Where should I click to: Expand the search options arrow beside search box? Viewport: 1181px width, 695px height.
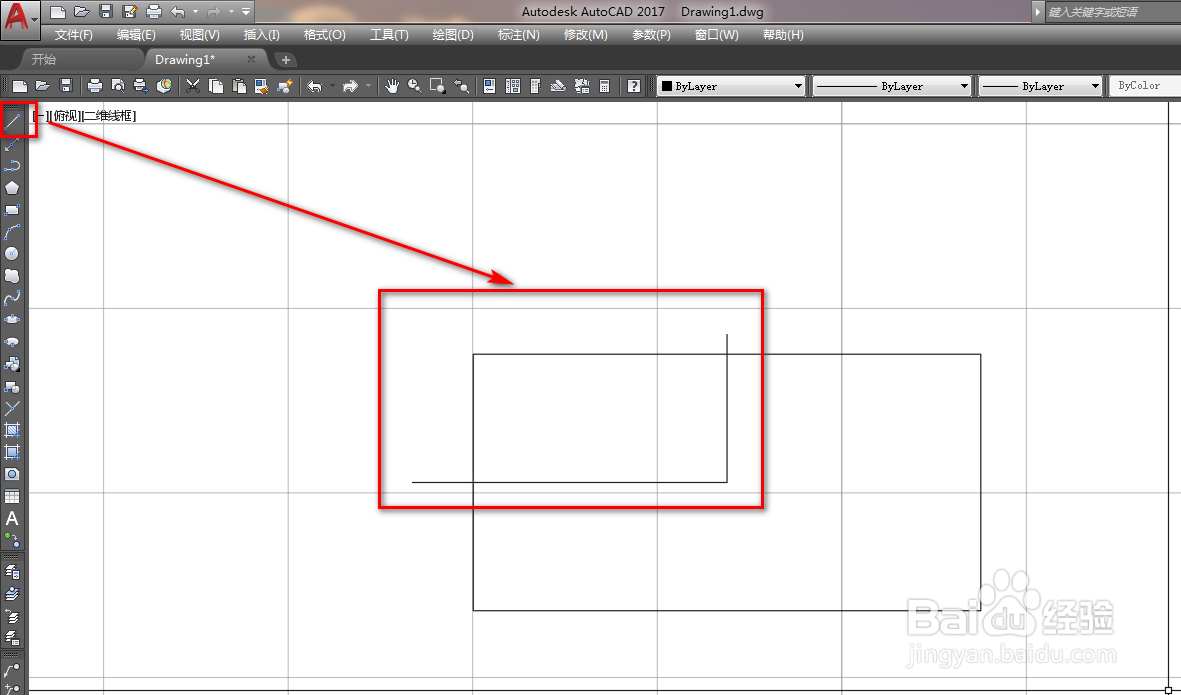tap(1037, 11)
